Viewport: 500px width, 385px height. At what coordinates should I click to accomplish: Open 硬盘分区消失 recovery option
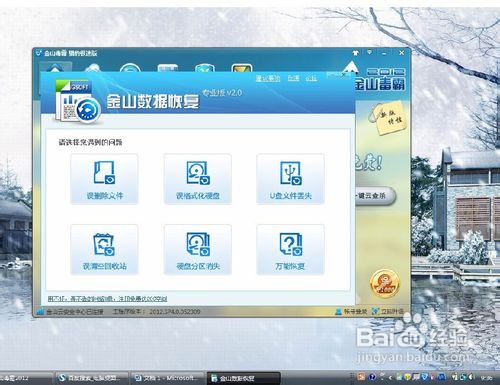coord(198,250)
